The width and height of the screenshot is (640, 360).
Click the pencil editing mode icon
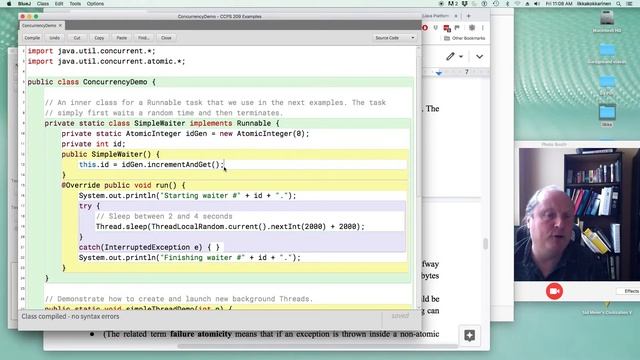point(450,56)
